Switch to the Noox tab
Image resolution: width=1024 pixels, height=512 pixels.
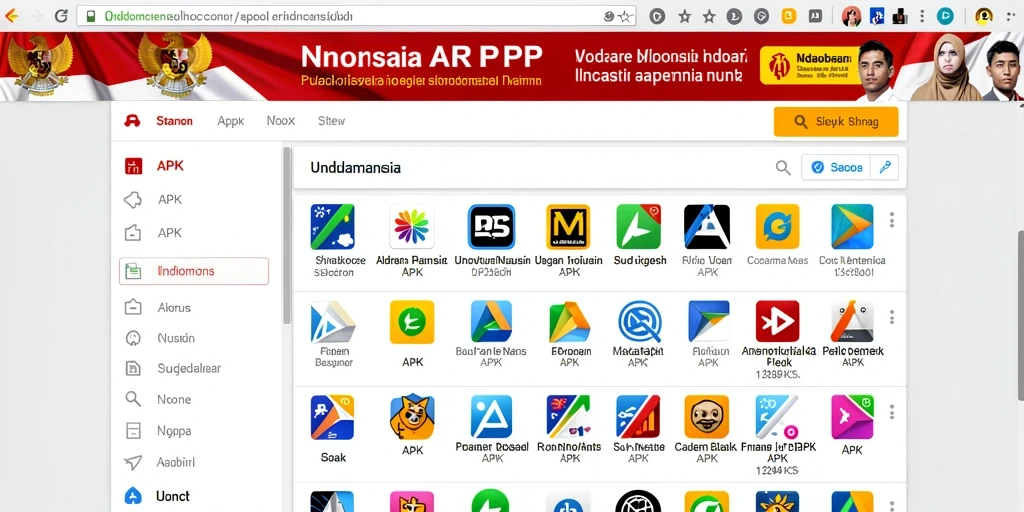tap(281, 121)
